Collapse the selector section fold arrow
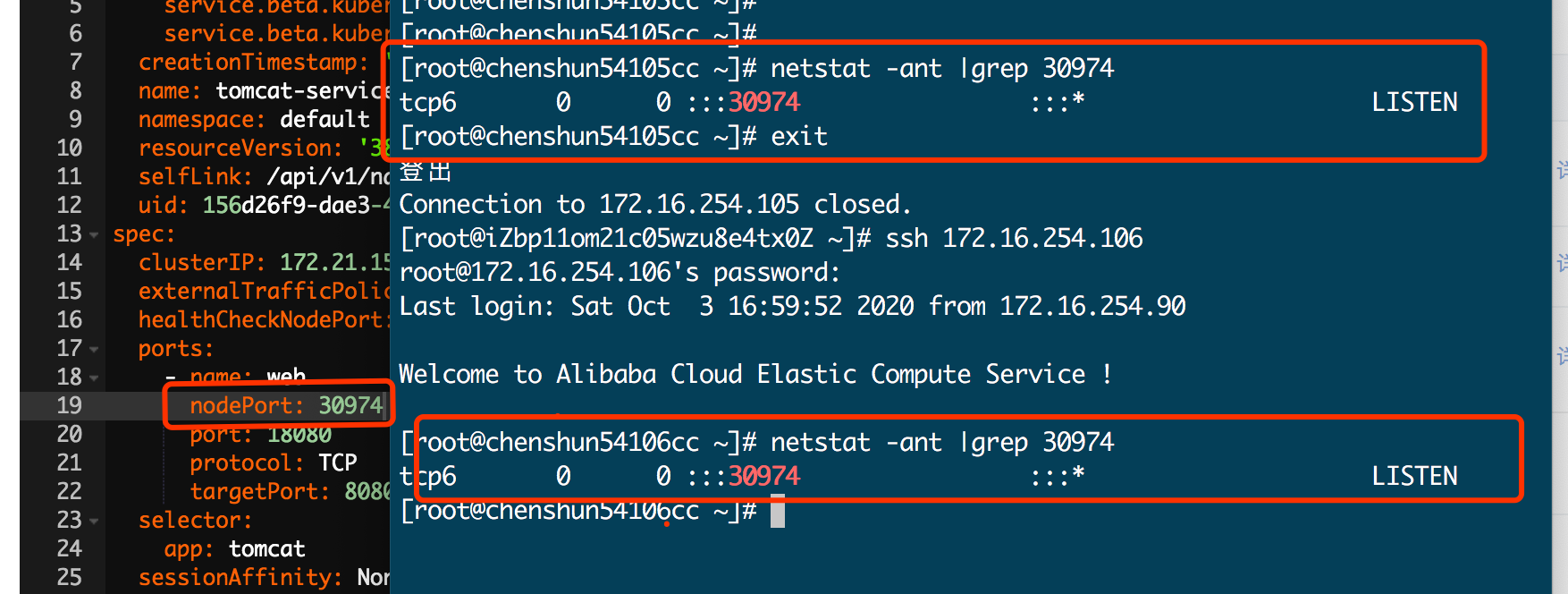1568x594 pixels. pos(94,521)
